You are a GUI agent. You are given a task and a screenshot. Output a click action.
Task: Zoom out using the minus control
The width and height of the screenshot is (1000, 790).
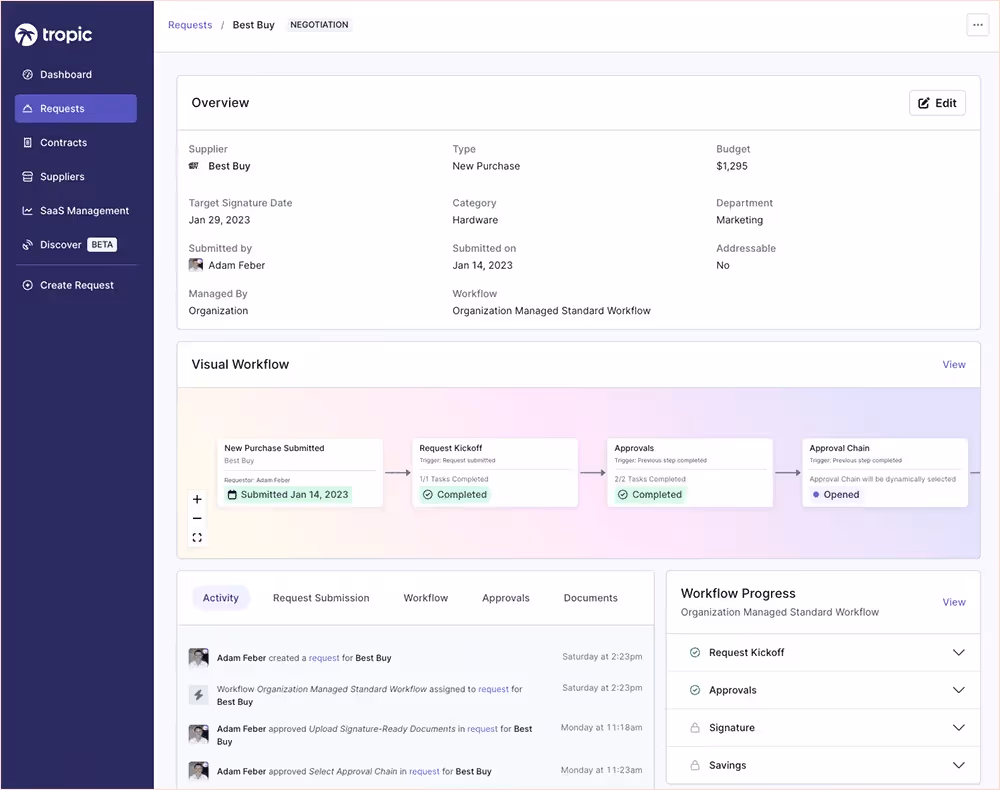pos(197,518)
